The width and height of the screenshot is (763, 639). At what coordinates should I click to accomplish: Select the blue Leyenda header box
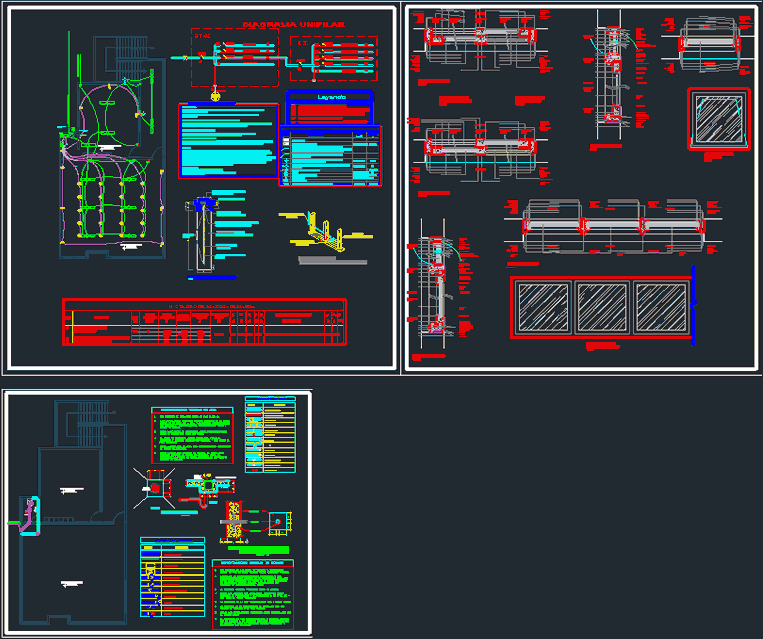click(x=329, y=96)
